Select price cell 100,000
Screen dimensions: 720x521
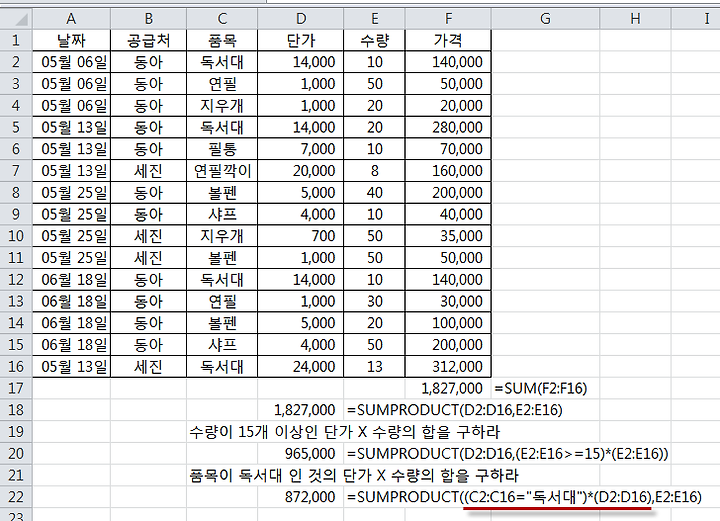tap(448, 323)
